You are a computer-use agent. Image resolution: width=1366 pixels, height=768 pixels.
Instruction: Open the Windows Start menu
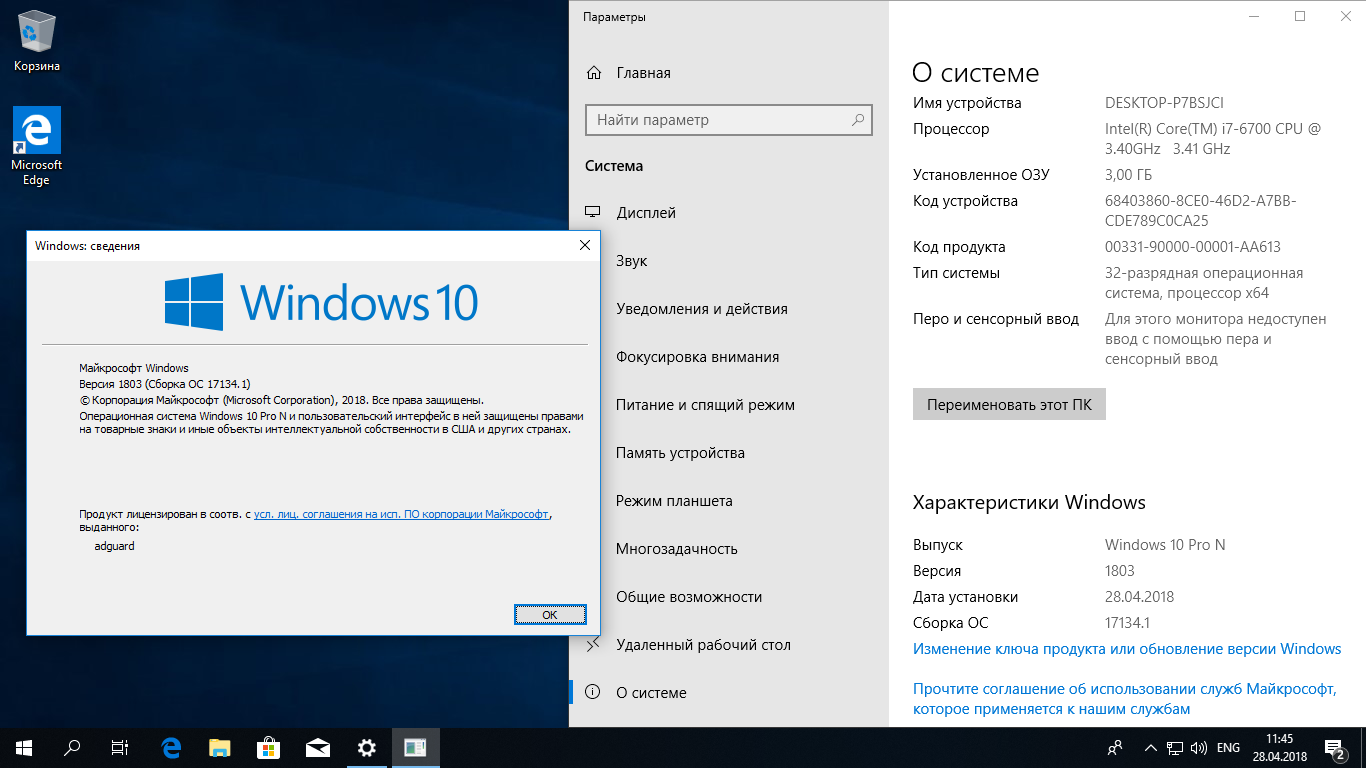click(x=24, y=747)
